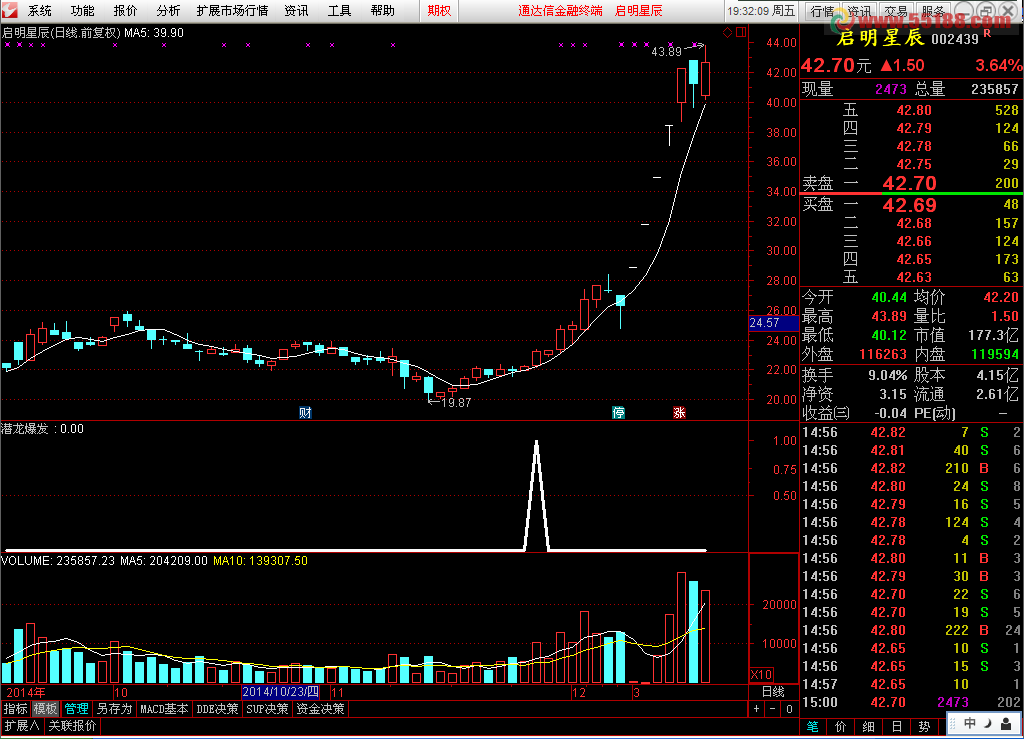Click 另存为 to save the template
The height and width of the screenshot is (739, 1024).
pos(114,708)
